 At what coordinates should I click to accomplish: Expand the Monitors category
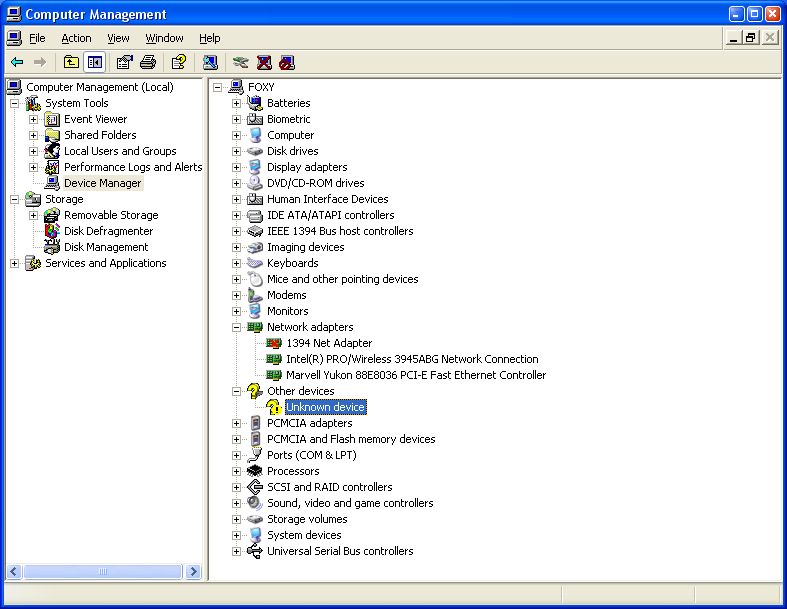(236, 311)
